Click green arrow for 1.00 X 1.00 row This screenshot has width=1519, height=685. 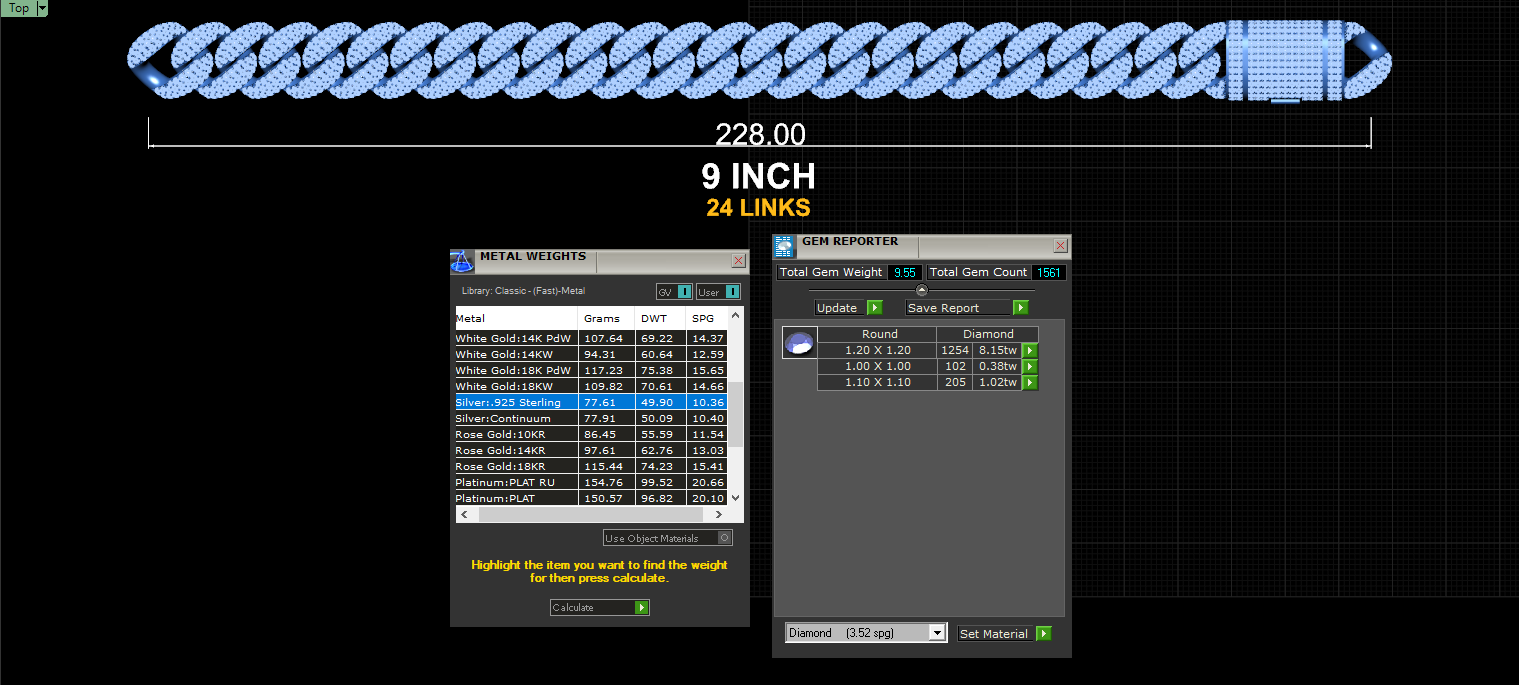tap(1030, 367)
